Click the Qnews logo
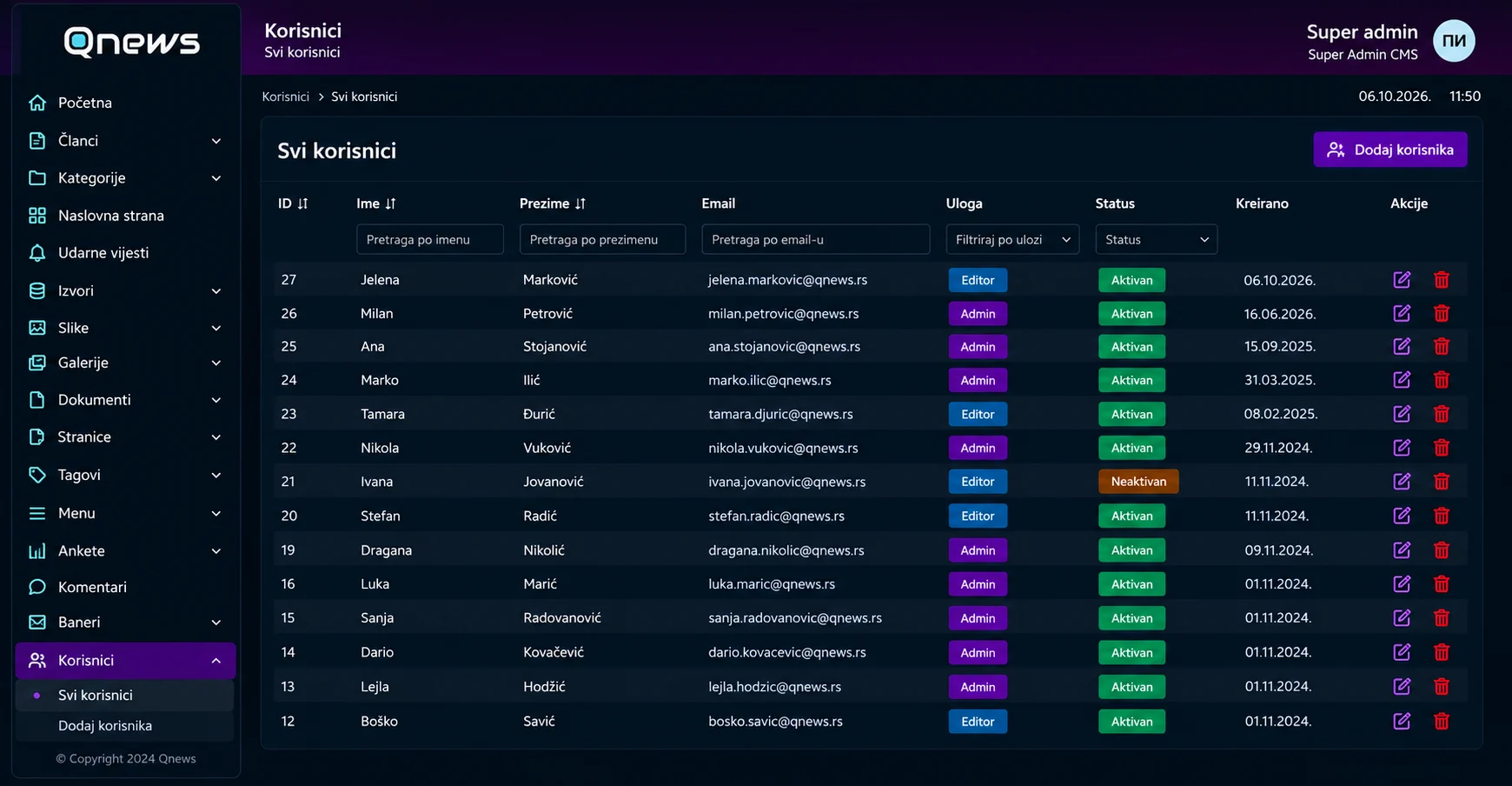 [131, 42]
